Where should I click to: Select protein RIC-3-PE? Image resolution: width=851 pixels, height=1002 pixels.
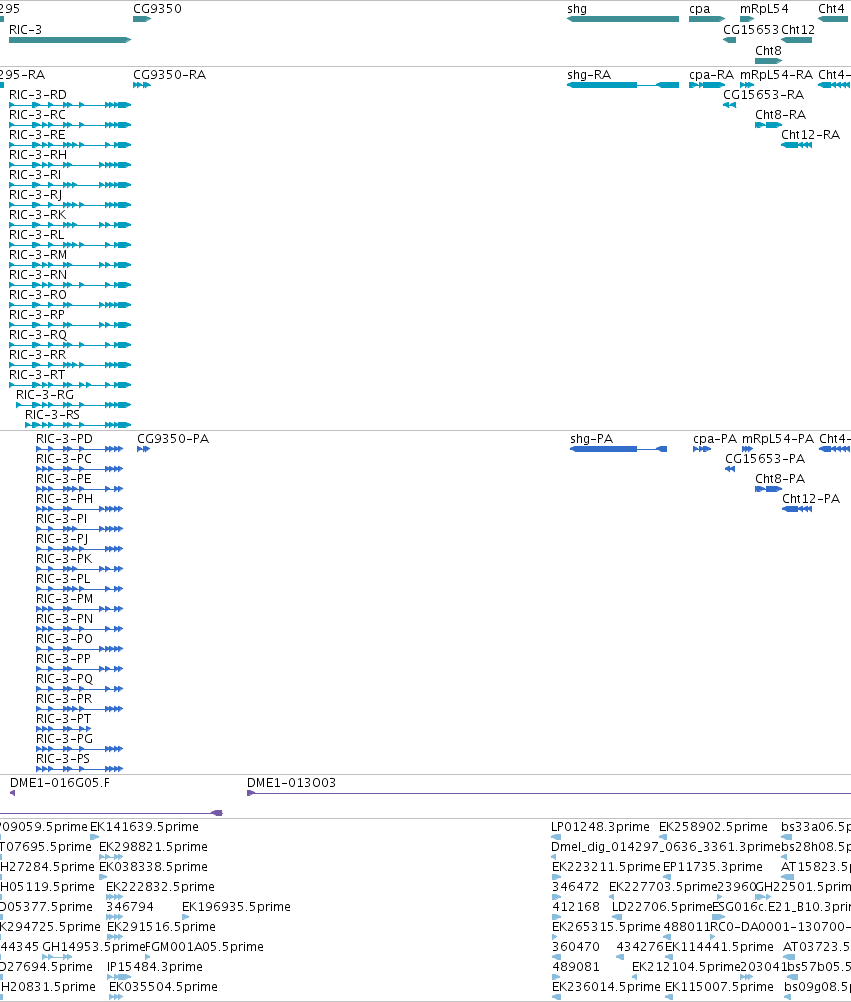pyautogui.click(x=79, y=489)
